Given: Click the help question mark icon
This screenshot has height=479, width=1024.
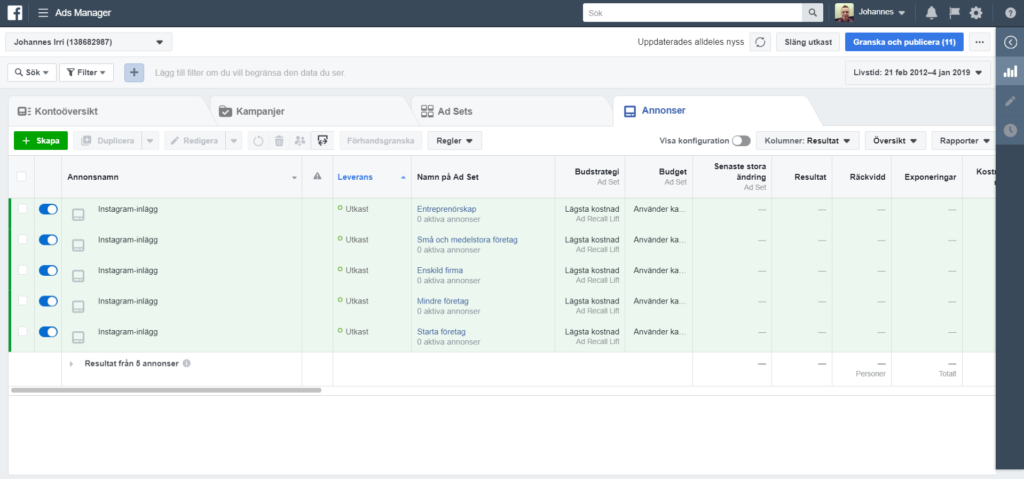Looking at the screenshot, I should click(x=1010, y=13).
